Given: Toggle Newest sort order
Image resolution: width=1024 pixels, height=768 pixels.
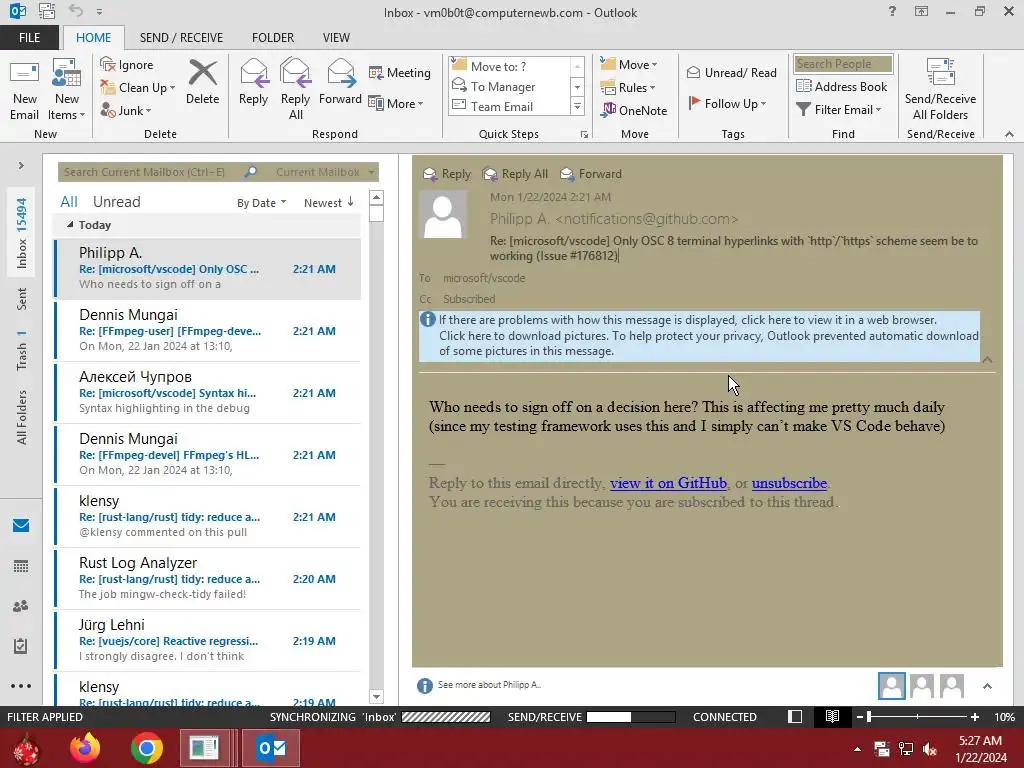Looking at the screenshot, I should tap(328, 203).
